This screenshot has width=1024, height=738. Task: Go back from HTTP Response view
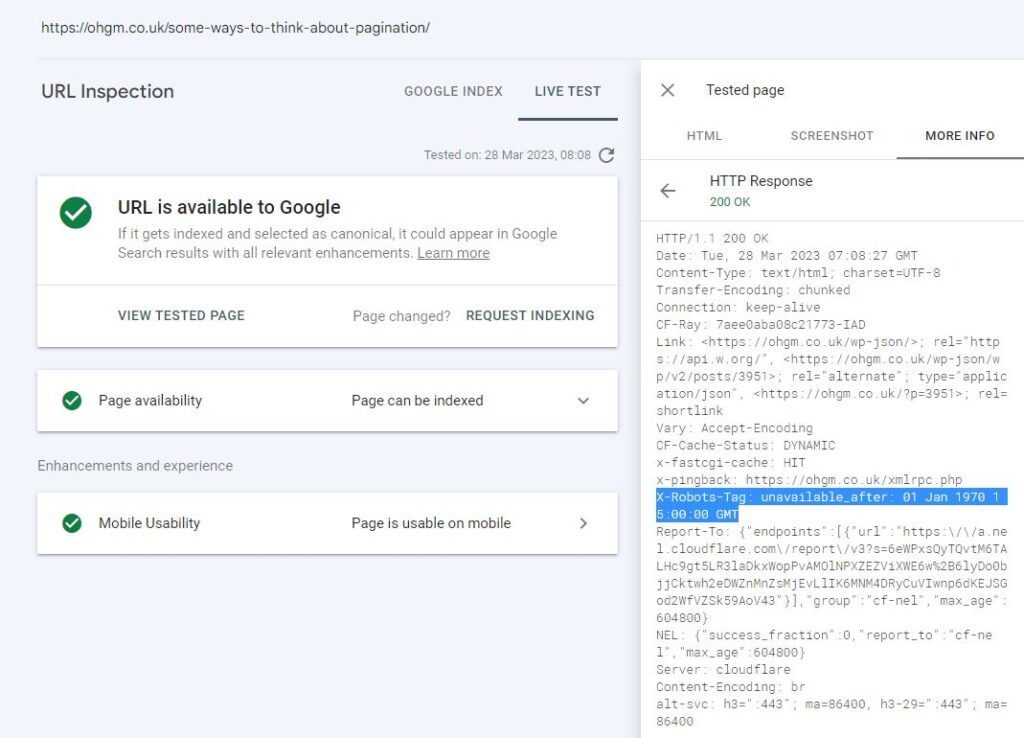pyautogui.click(x=667, y=191)
